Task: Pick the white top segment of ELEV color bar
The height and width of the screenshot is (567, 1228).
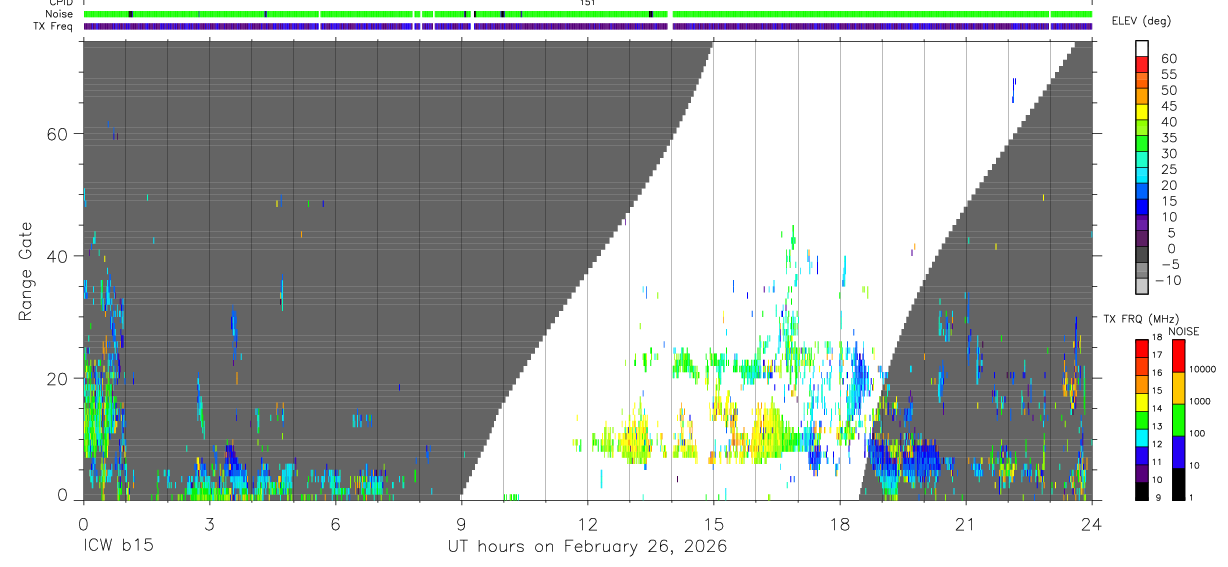Action: tap(1143, 48)
